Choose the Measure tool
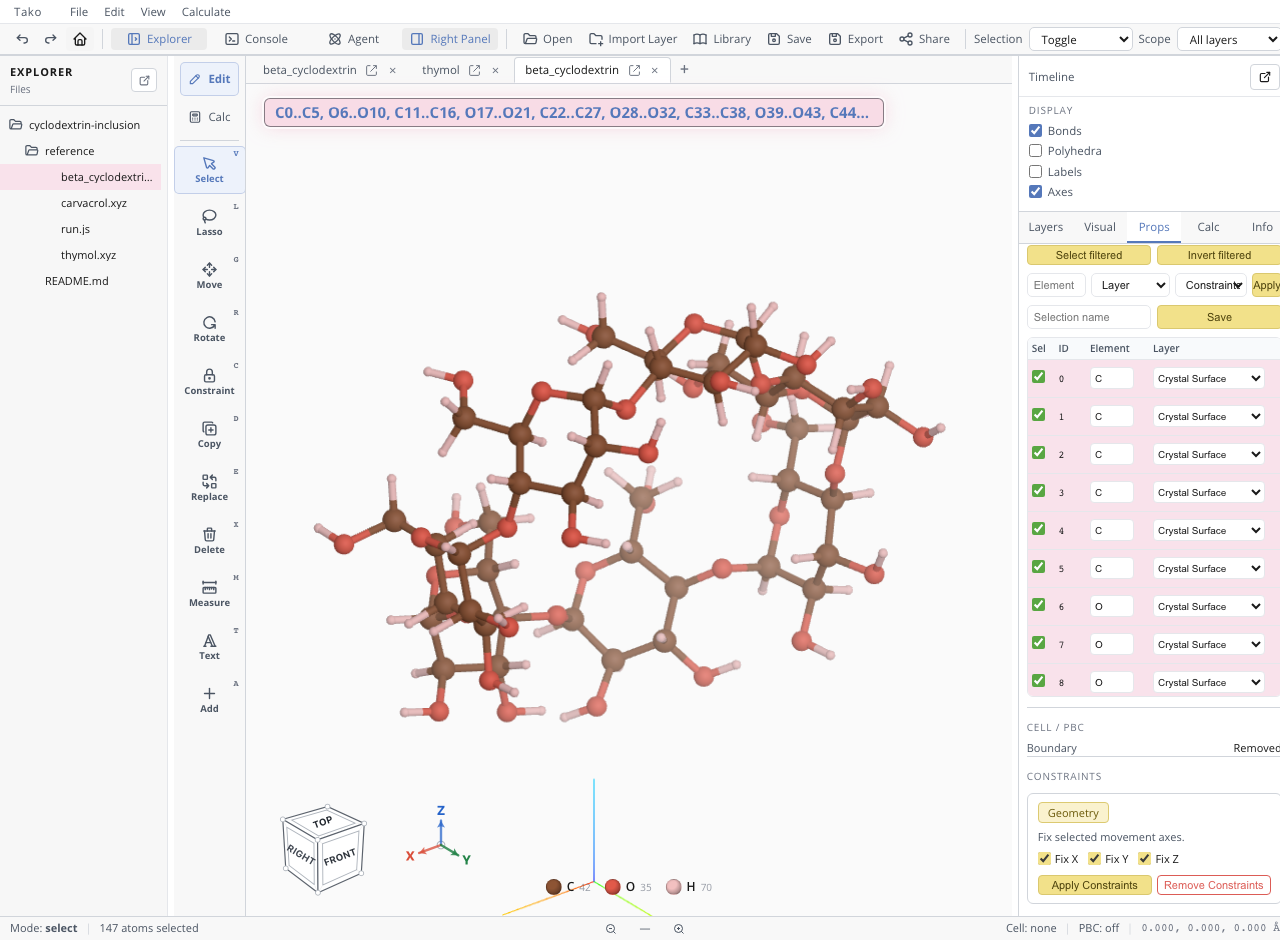 click(x=209, y=593)
